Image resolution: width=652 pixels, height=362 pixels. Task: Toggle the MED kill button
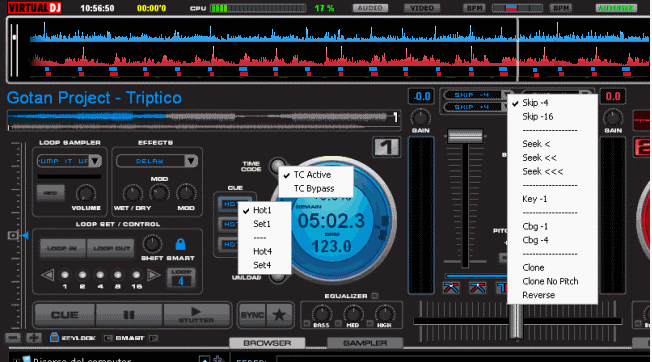[x=338, y=323]
